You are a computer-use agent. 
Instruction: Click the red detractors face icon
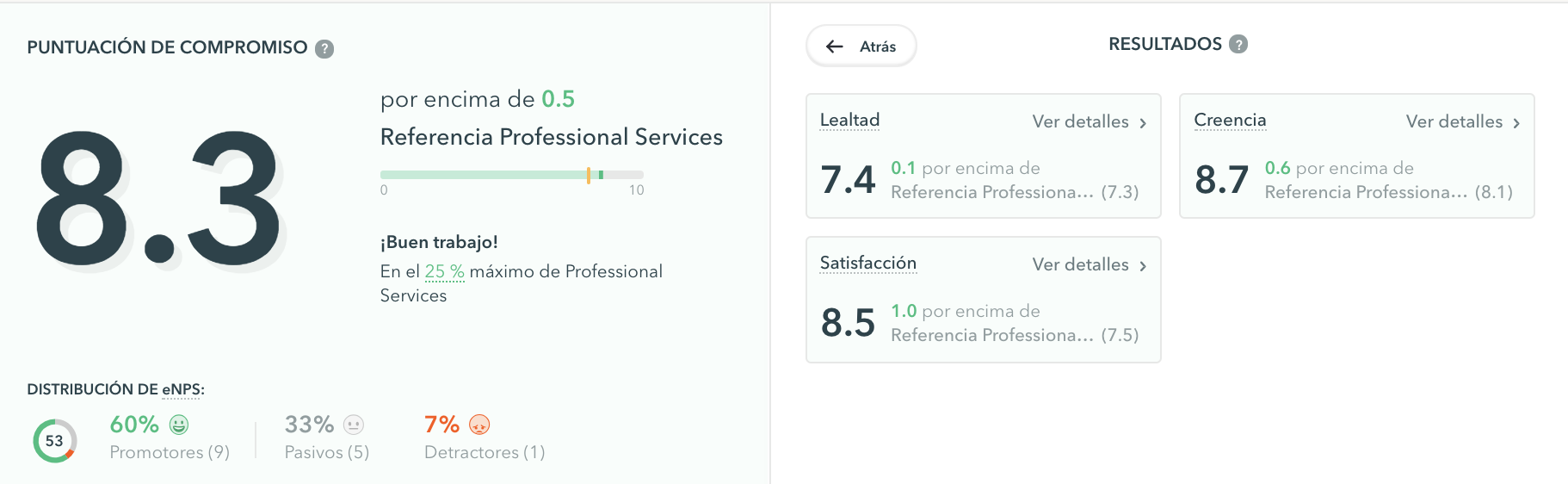(x=479, y=425)
